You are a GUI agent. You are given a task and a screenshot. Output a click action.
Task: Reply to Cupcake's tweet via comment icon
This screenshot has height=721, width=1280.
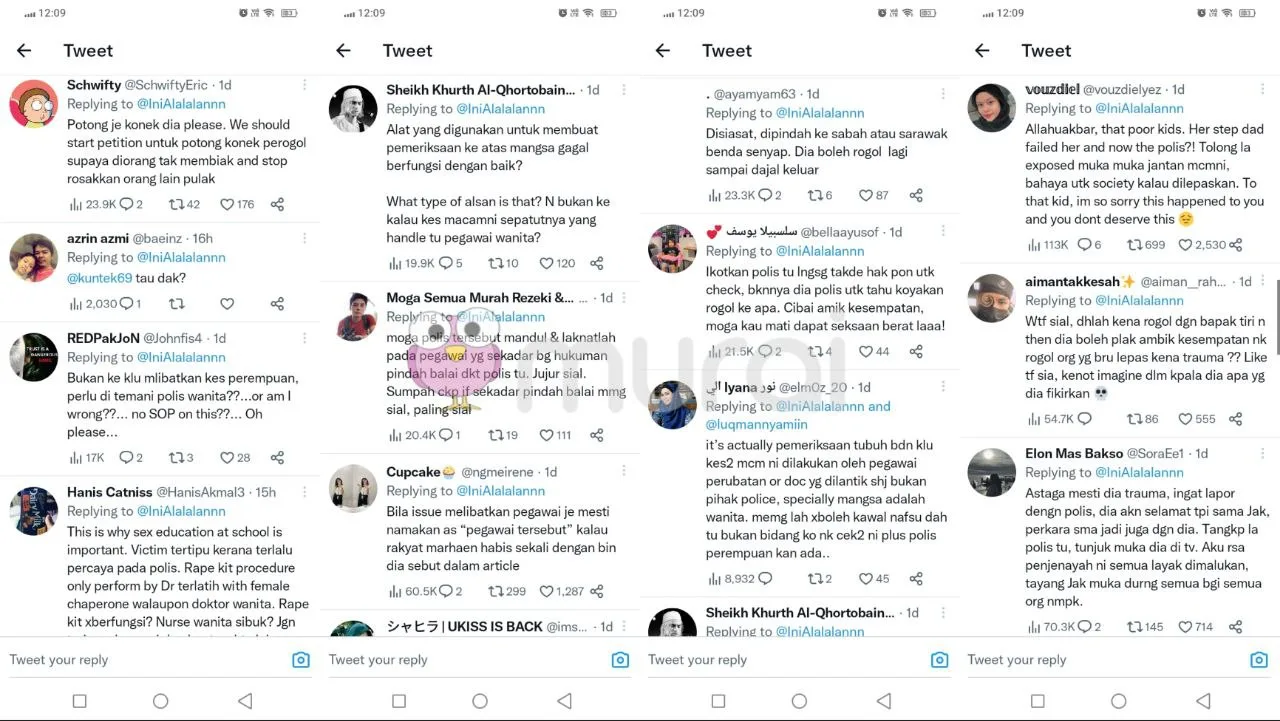445,591
